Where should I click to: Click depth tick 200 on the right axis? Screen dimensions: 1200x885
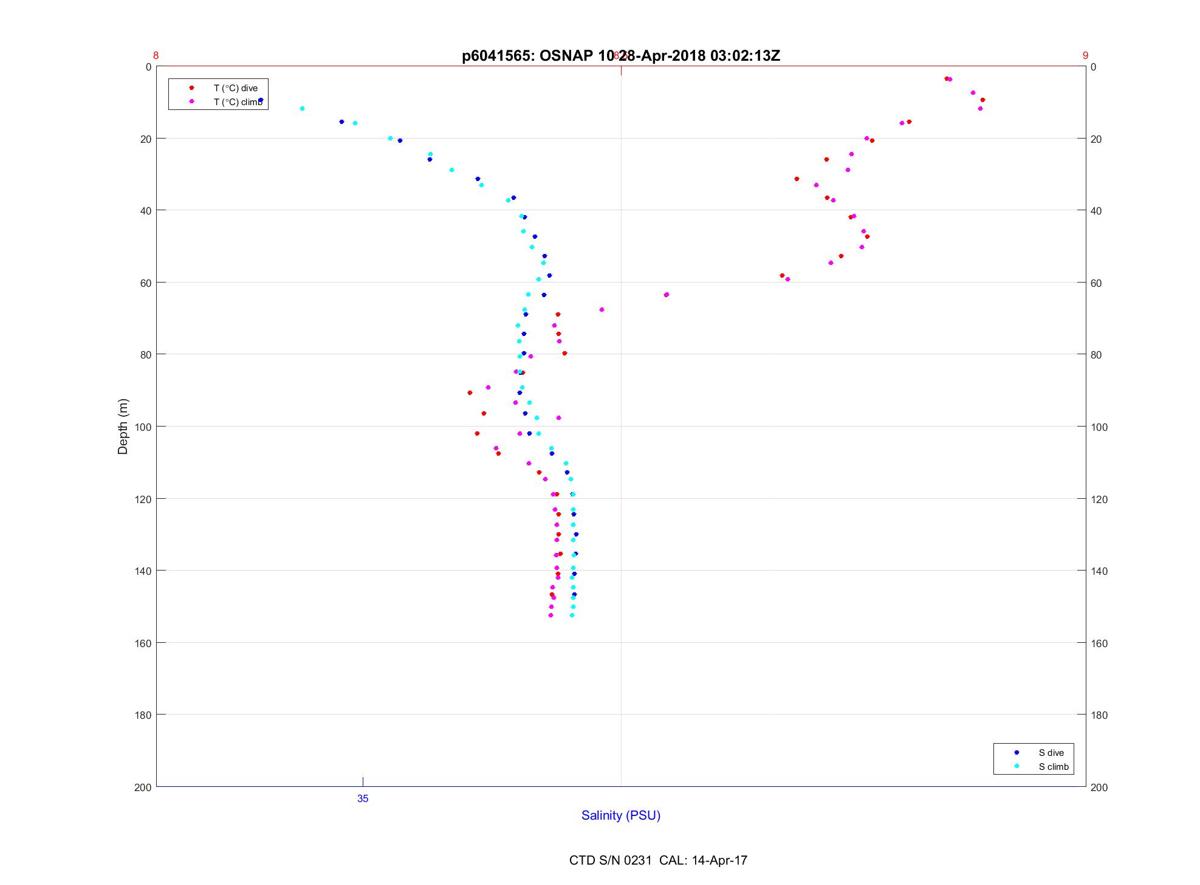point(1099,787)
